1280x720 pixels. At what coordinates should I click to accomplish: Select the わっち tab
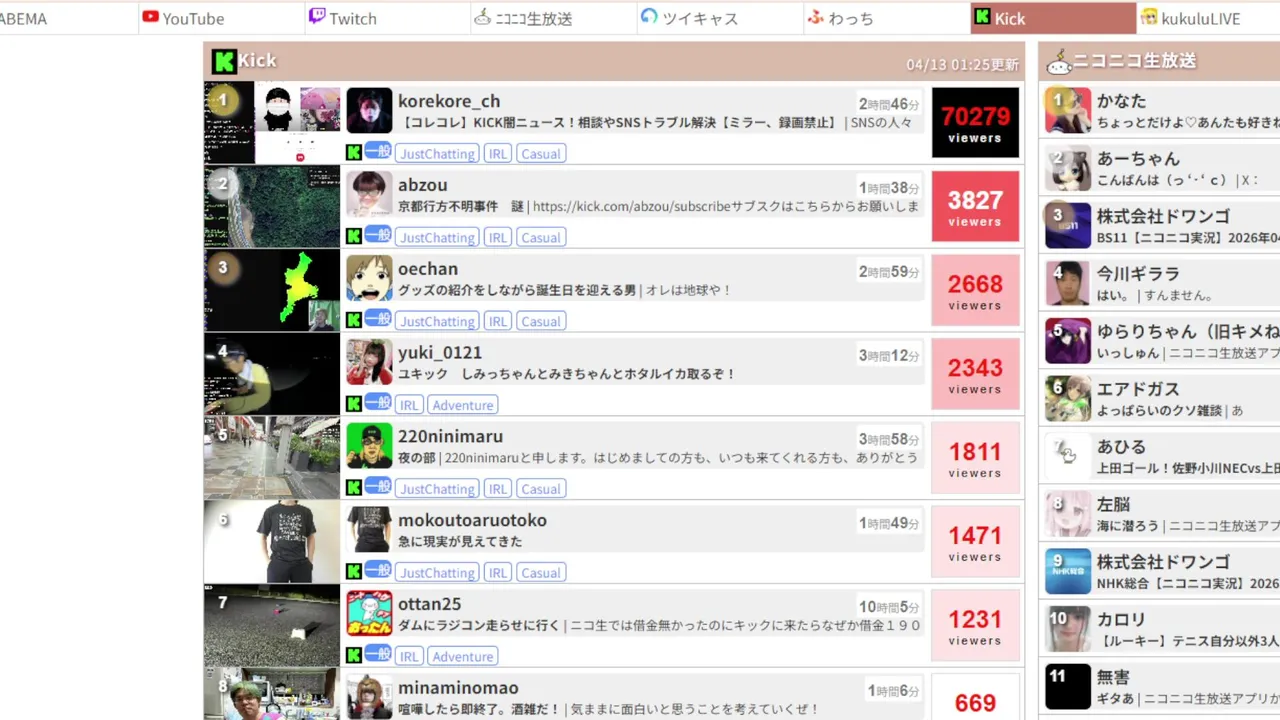click(x=885, y=18)
